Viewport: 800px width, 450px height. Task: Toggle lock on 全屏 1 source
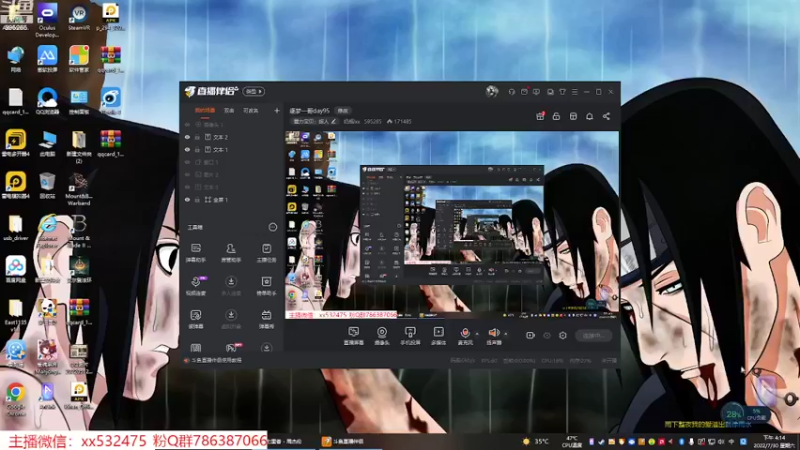(x=197, y=200)
